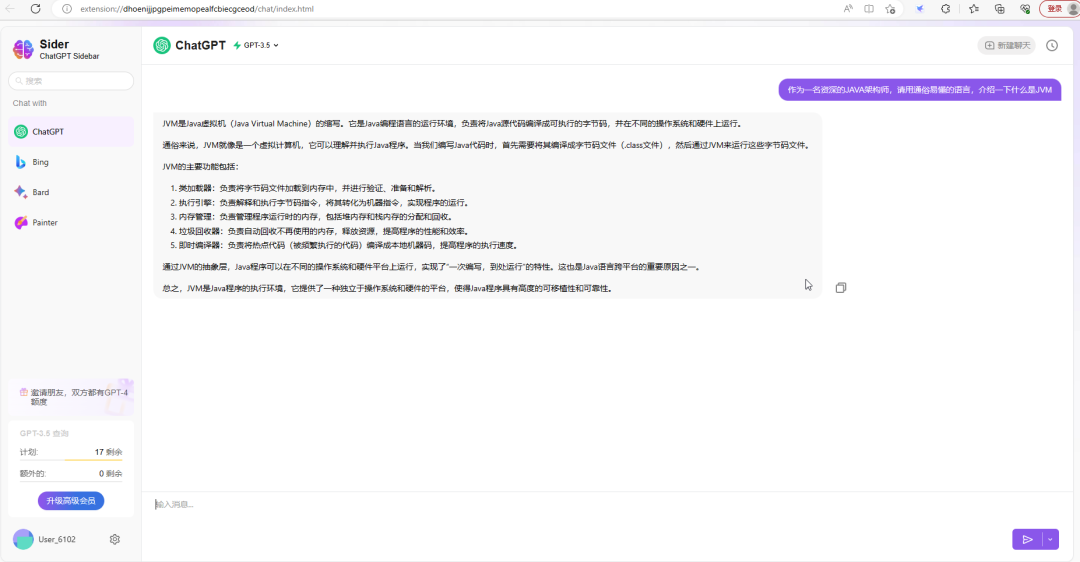
Task: Click the Painter palette icon
Action: point(21,222)
